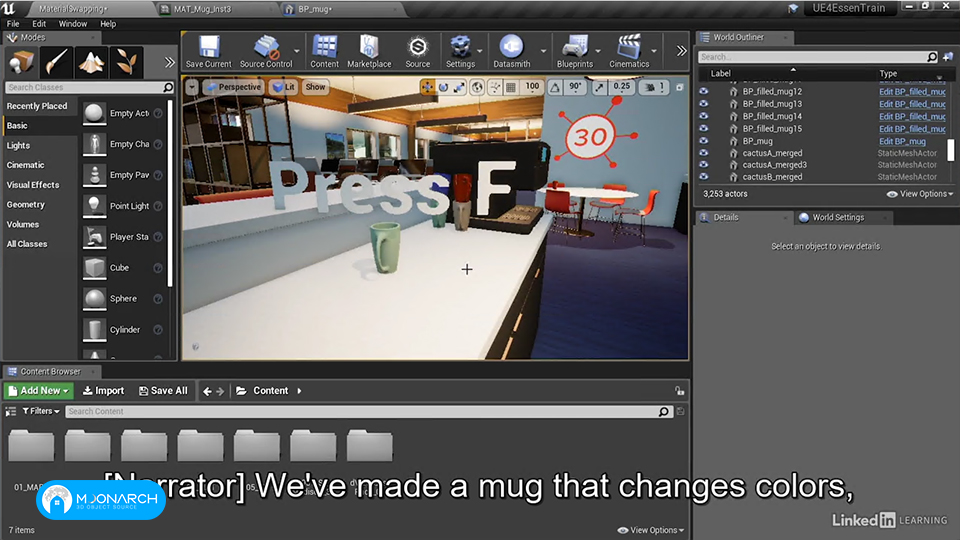960x540 pixels.
Task: Click the Point Light actor icon
Action: tap(94, 206)
